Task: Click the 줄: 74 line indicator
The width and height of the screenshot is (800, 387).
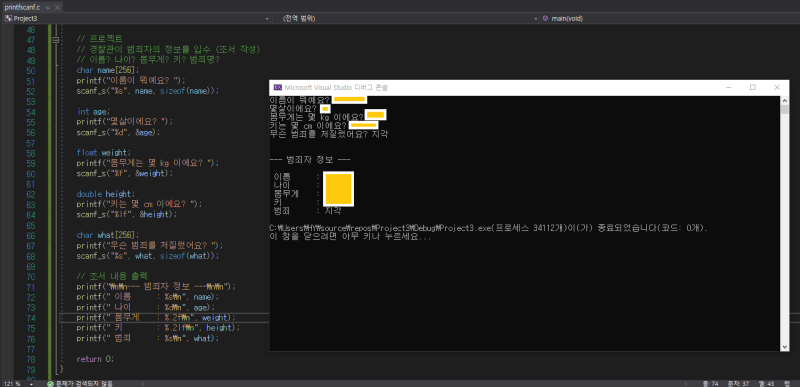Action: coord(710,383)
